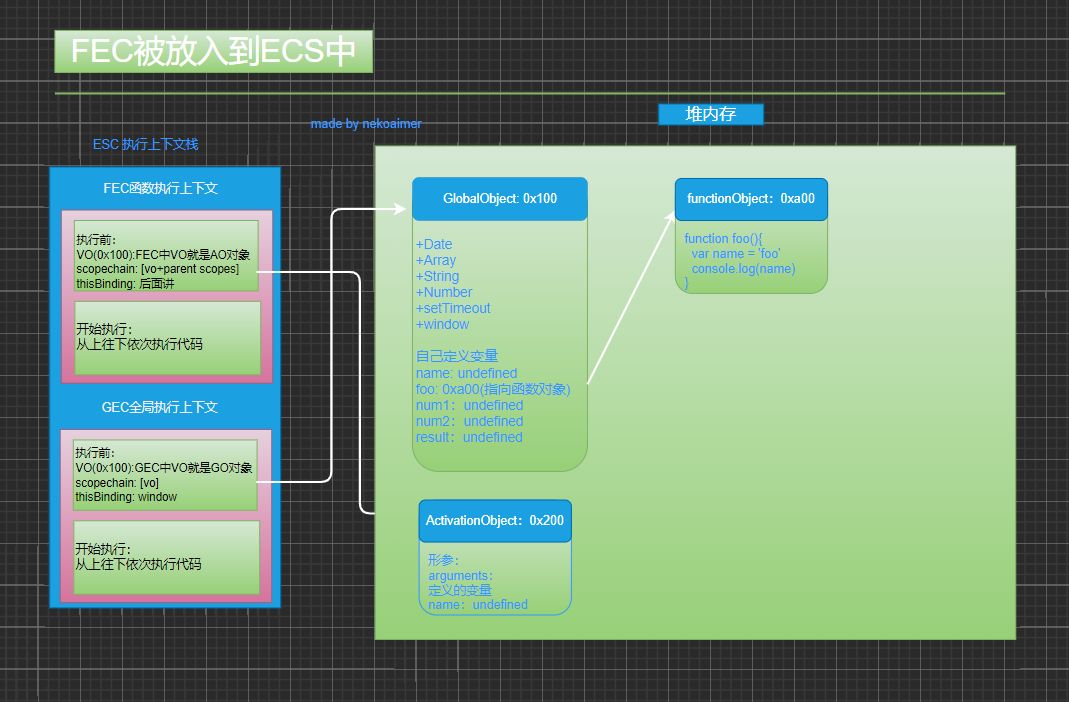Select the "GlobalObject: 0x100" header
The width and height of the screenshot is (1069, 702).
[x=499, y=199]
